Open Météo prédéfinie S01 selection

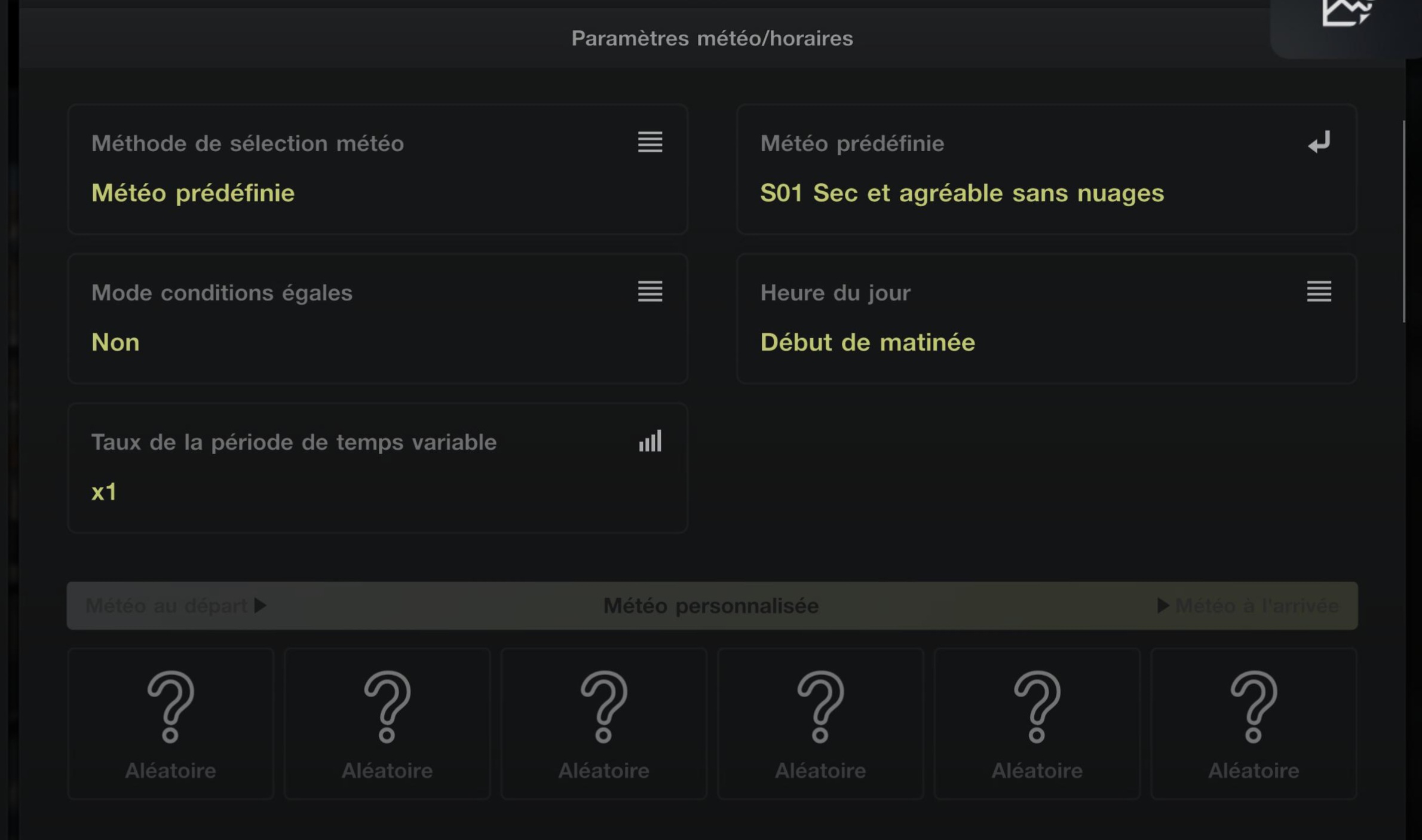(1046, 170)
